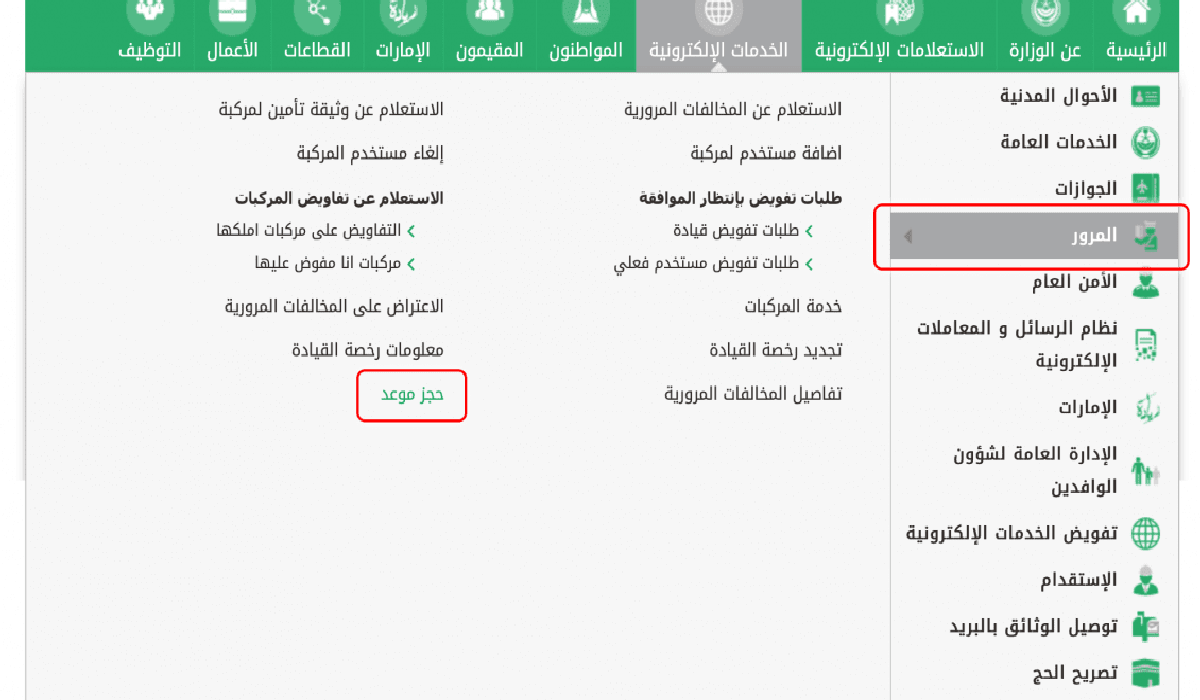The image size is (1200, 700).
Task: Expand vehicles I own authorizations (التفاويض على مركبات املكها) chevron
Action: 411,231
